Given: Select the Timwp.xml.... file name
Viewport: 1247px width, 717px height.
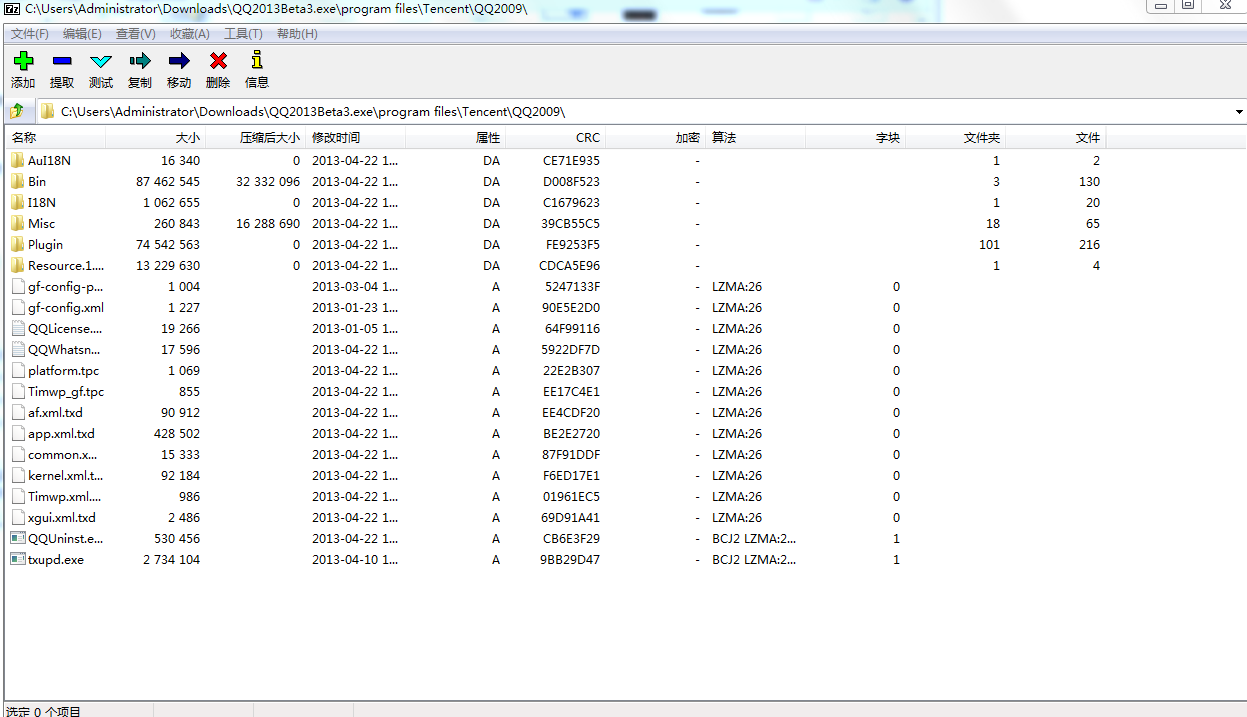Looking at the screenshot, I should point(65,497).
